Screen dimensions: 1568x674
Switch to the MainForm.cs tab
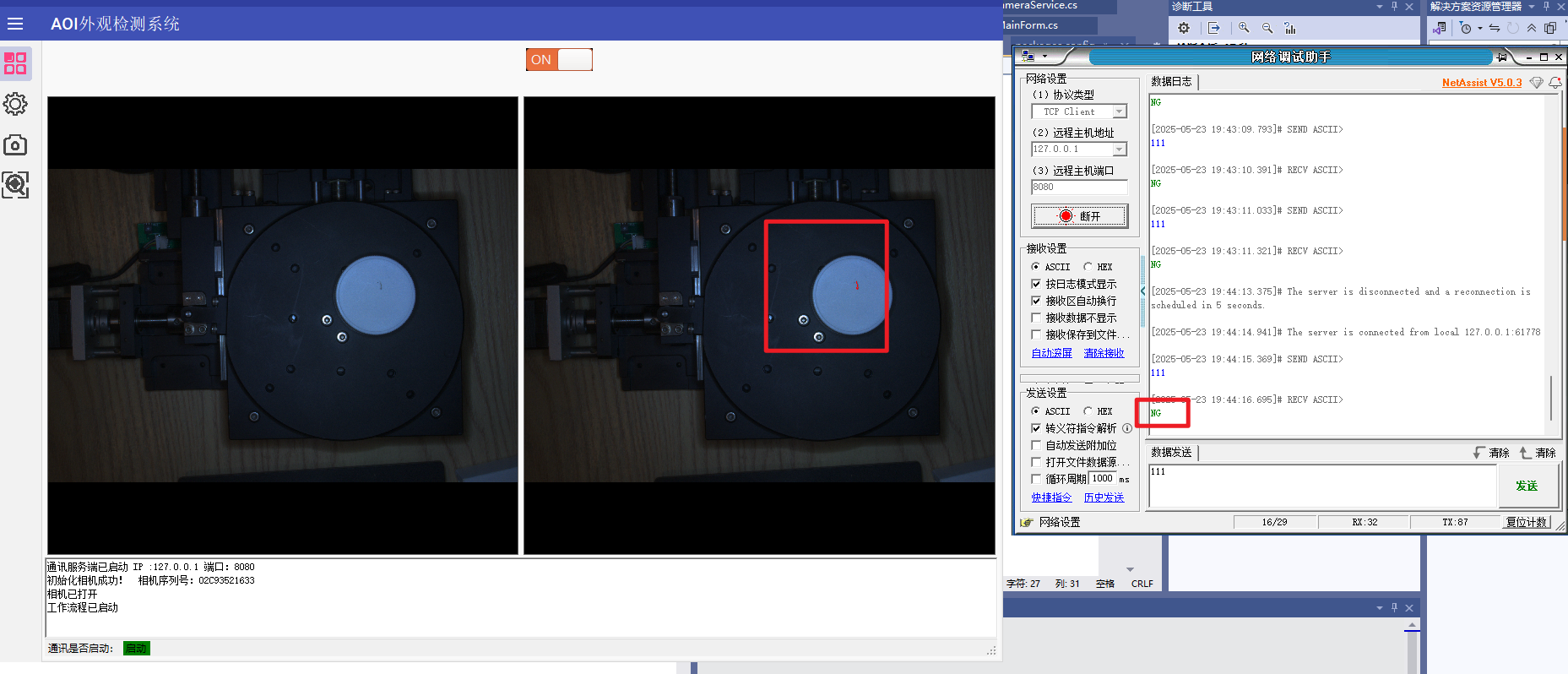1031,25
